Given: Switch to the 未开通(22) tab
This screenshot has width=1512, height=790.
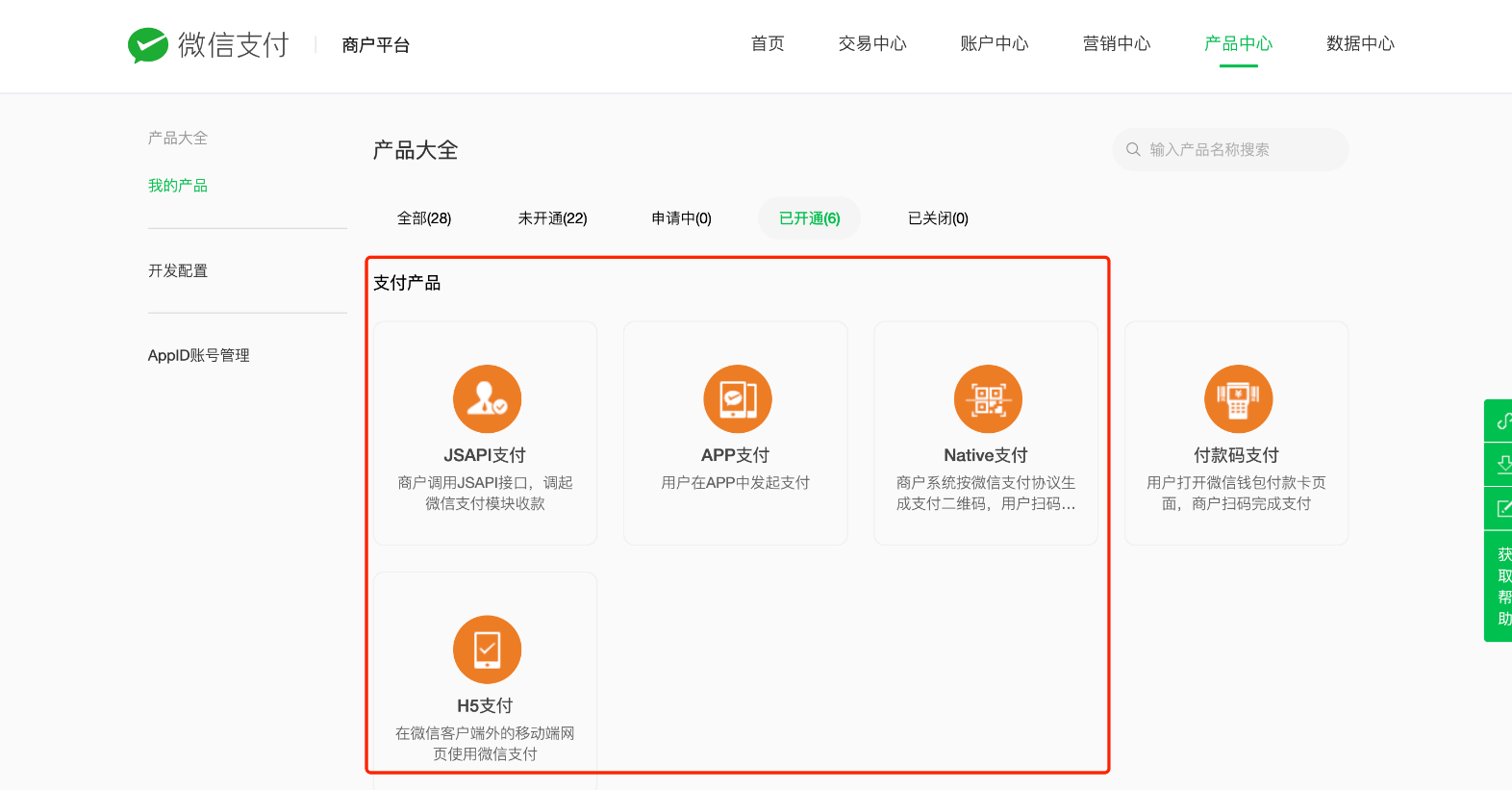Looking at the screenshot, I should 552,218.
